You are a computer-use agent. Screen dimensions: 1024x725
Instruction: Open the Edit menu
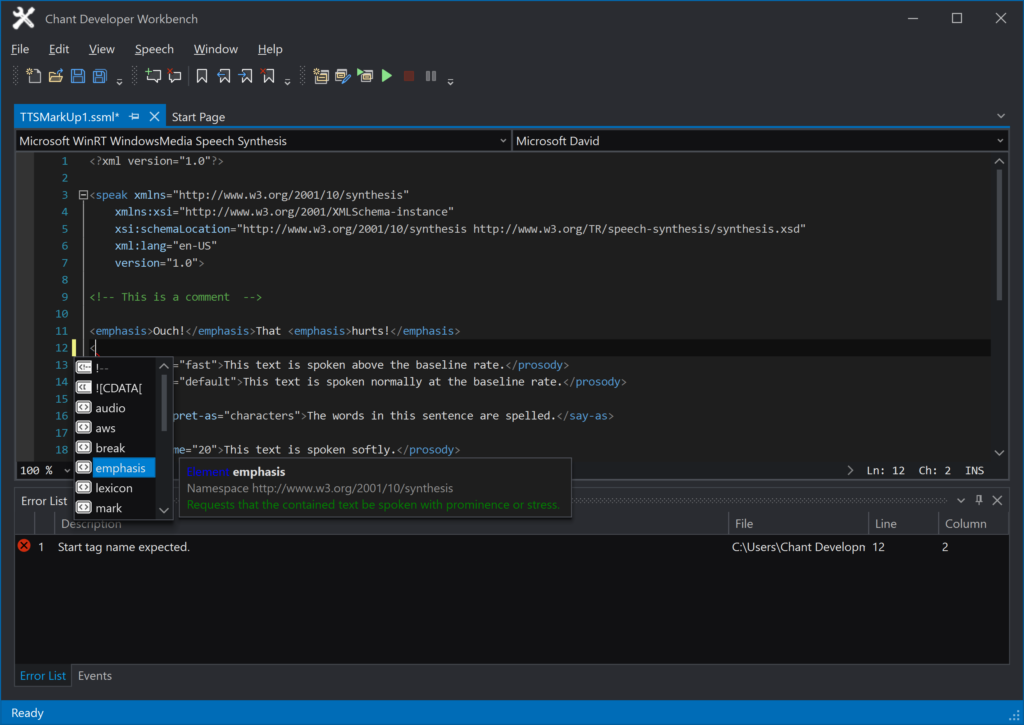click(x=59, y=49)
